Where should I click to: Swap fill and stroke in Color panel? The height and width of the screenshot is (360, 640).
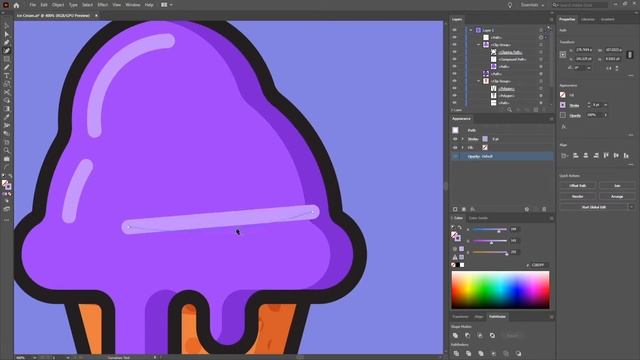[460, 228]
